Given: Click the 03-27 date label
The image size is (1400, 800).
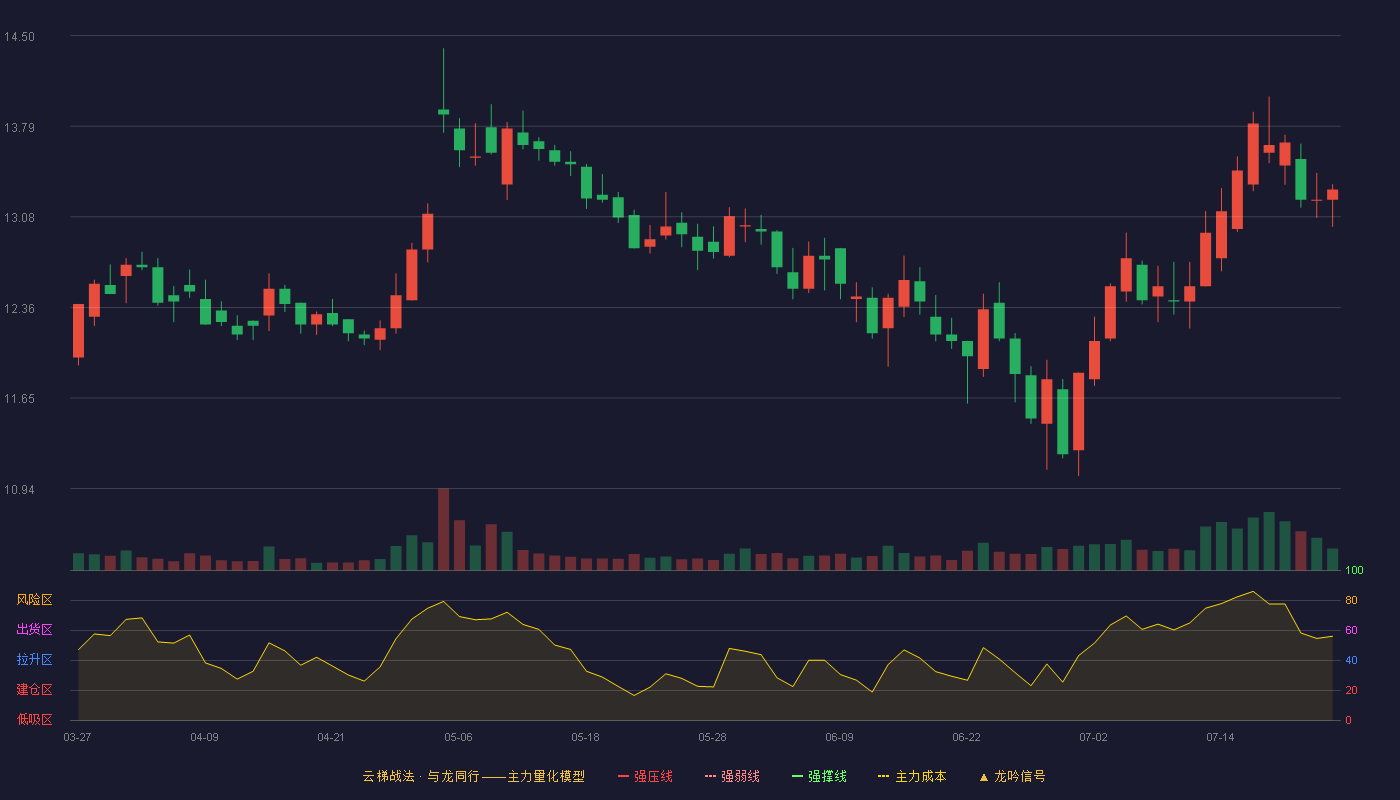Looking at the screenshot, I should 77,737.
